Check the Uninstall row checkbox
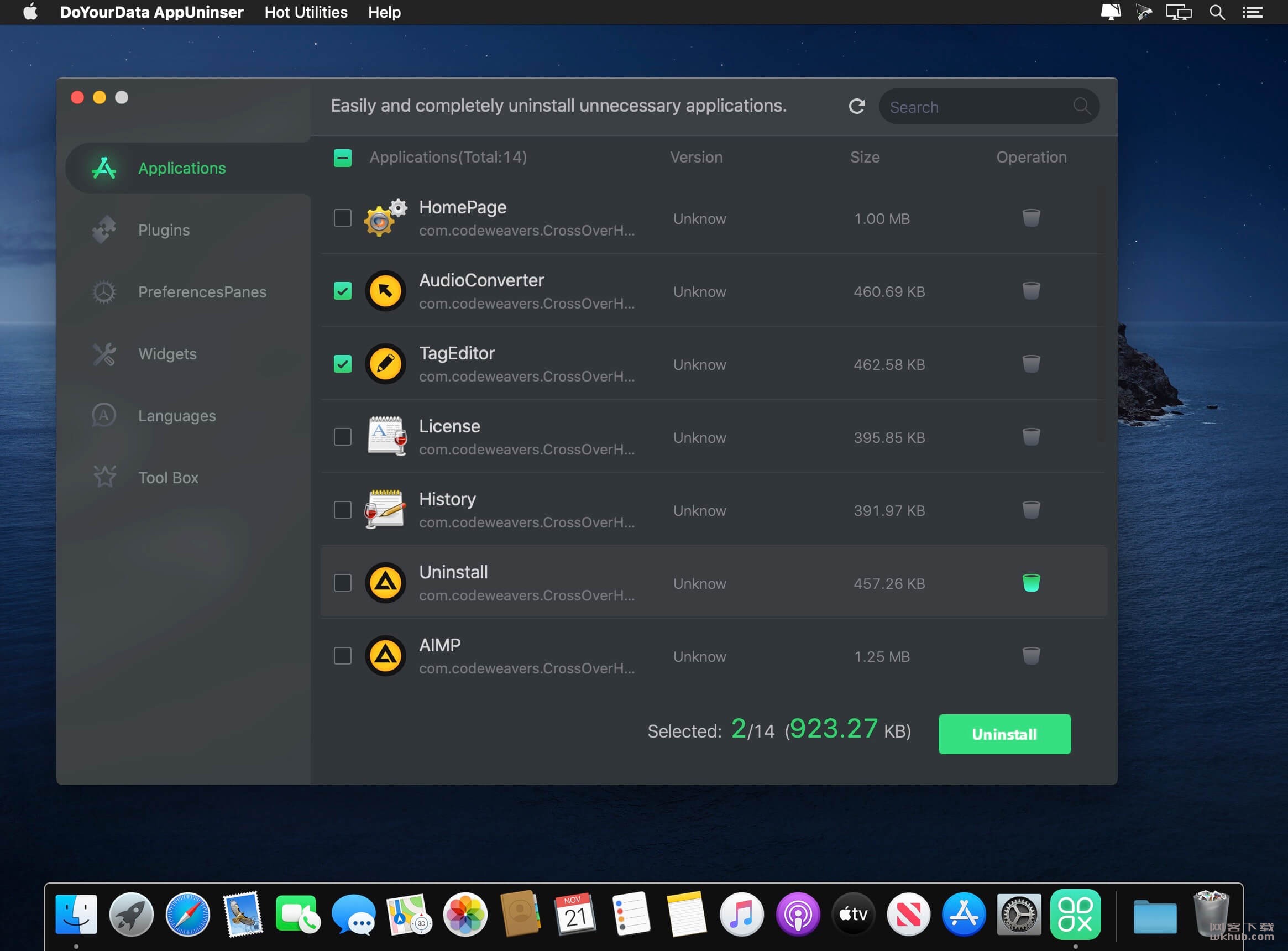This screenshot has width=1288, height=951. coord(342,583)
